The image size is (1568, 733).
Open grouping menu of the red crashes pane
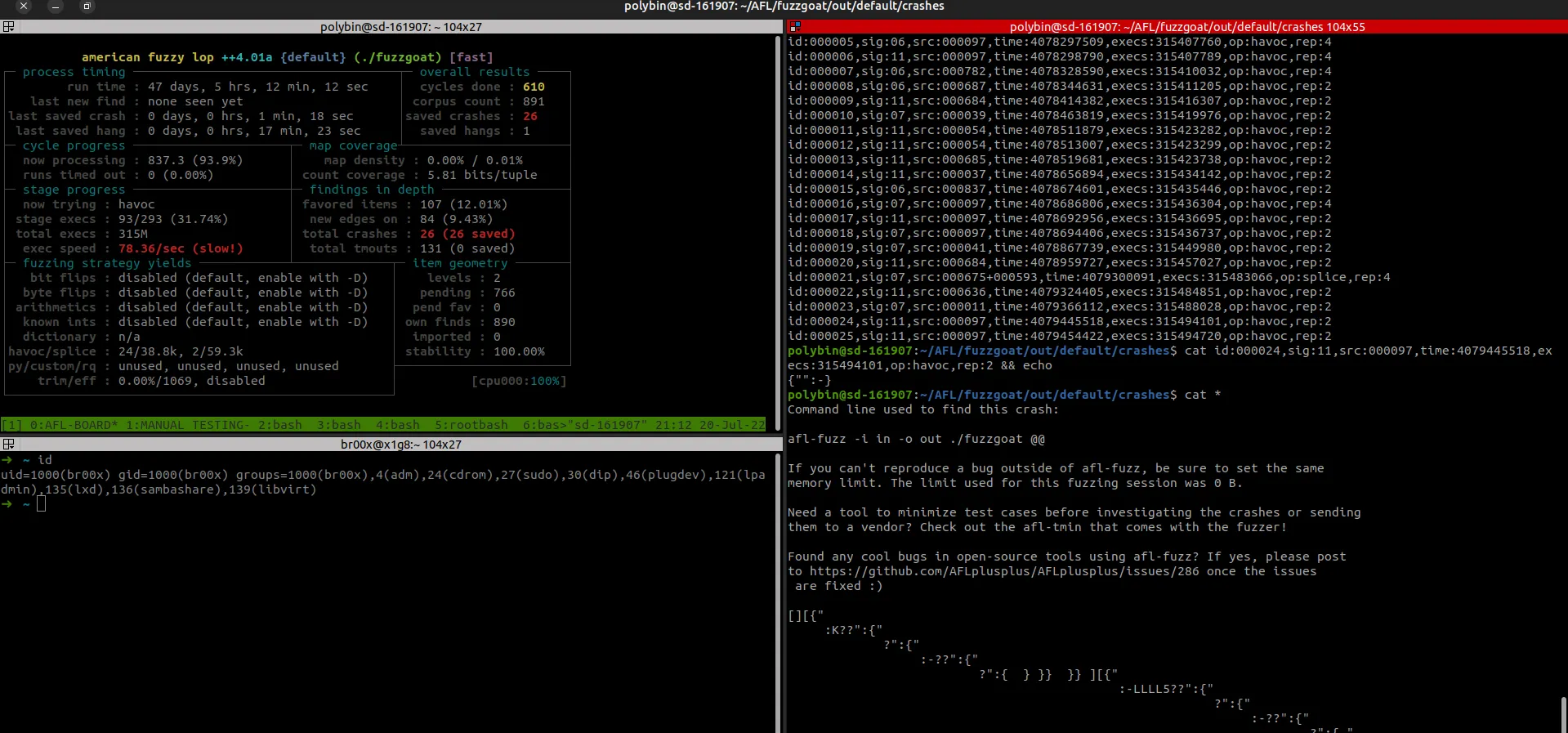[x=794, y=27]
